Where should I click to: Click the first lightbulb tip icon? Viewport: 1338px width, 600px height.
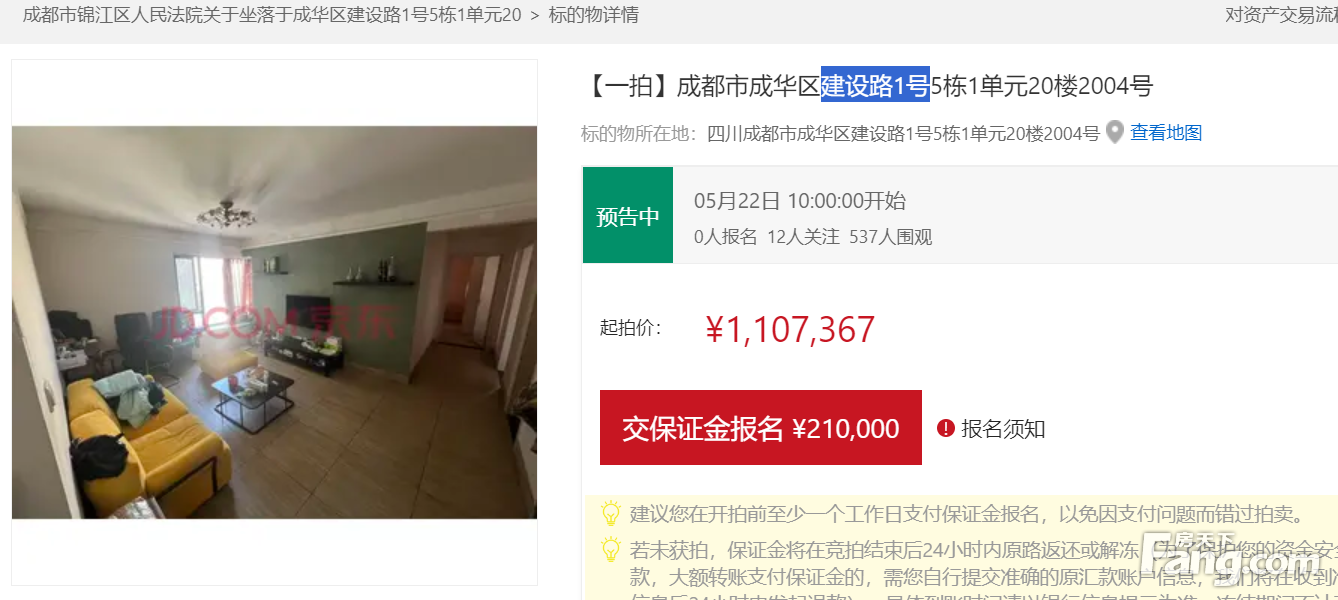click(611, 514)
